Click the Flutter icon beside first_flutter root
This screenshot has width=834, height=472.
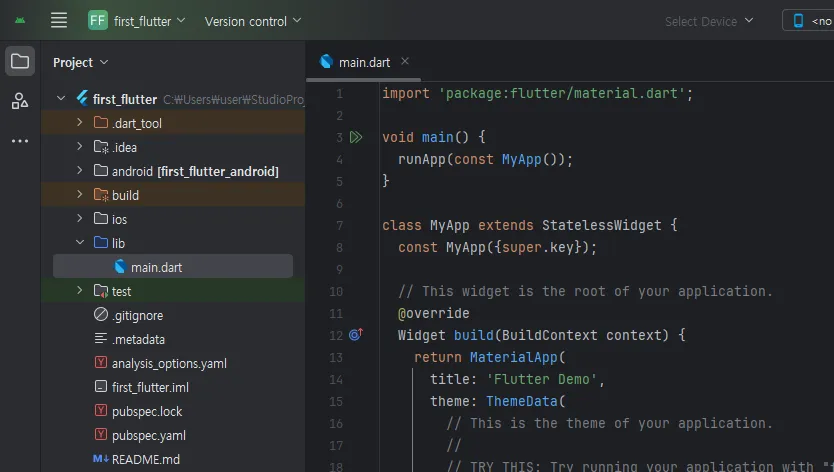click(82, 98)
